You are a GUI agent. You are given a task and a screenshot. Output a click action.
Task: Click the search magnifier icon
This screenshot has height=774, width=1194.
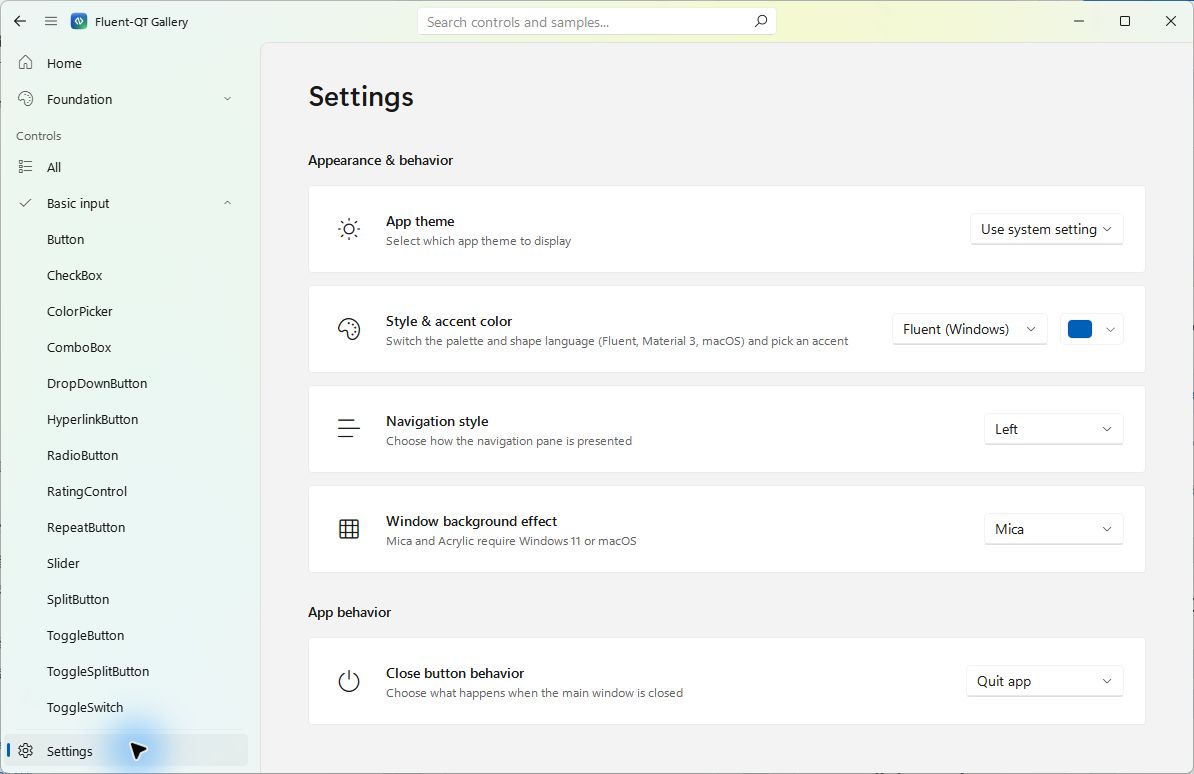760,21
